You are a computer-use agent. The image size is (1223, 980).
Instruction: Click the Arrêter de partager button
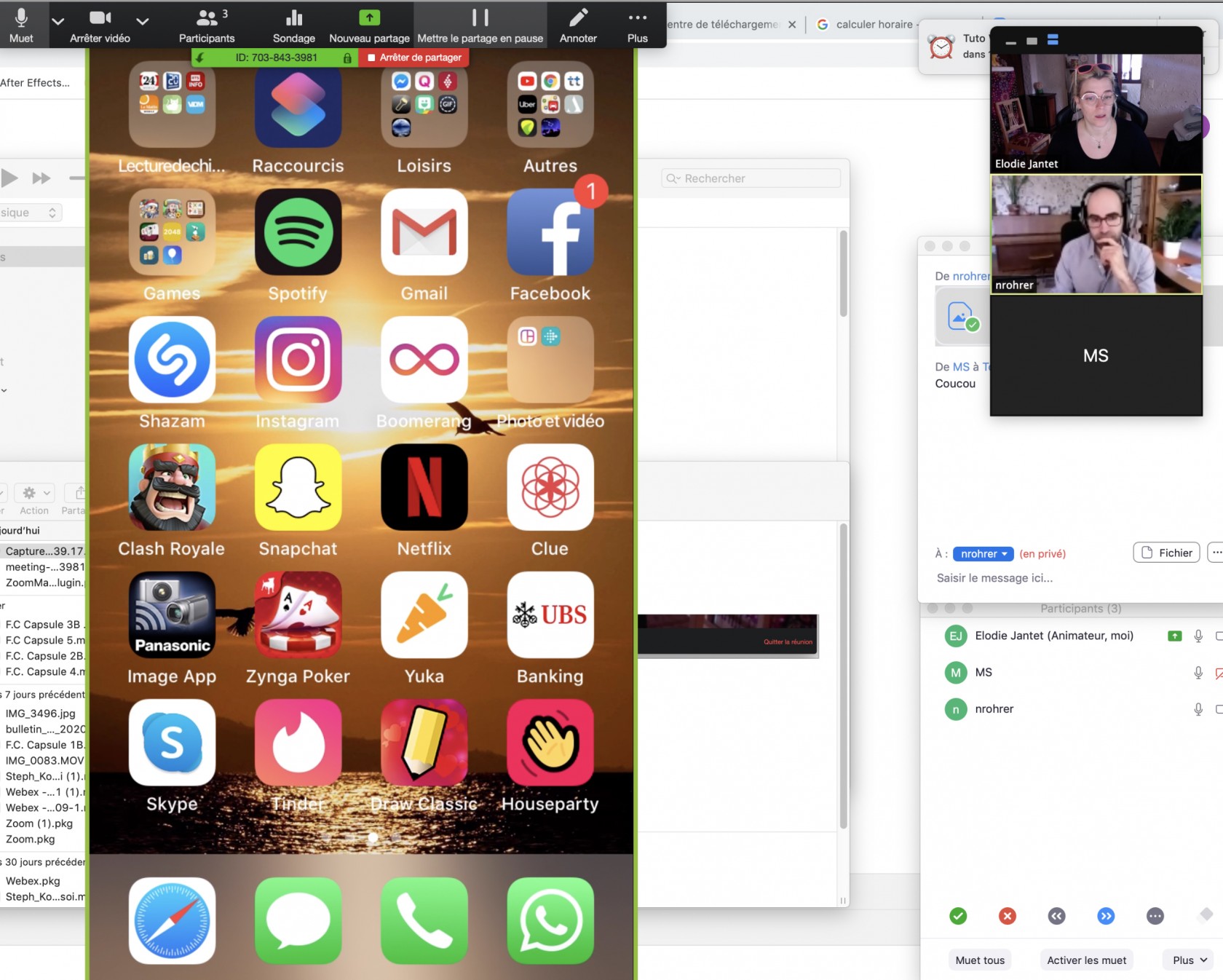coord(414,58)
